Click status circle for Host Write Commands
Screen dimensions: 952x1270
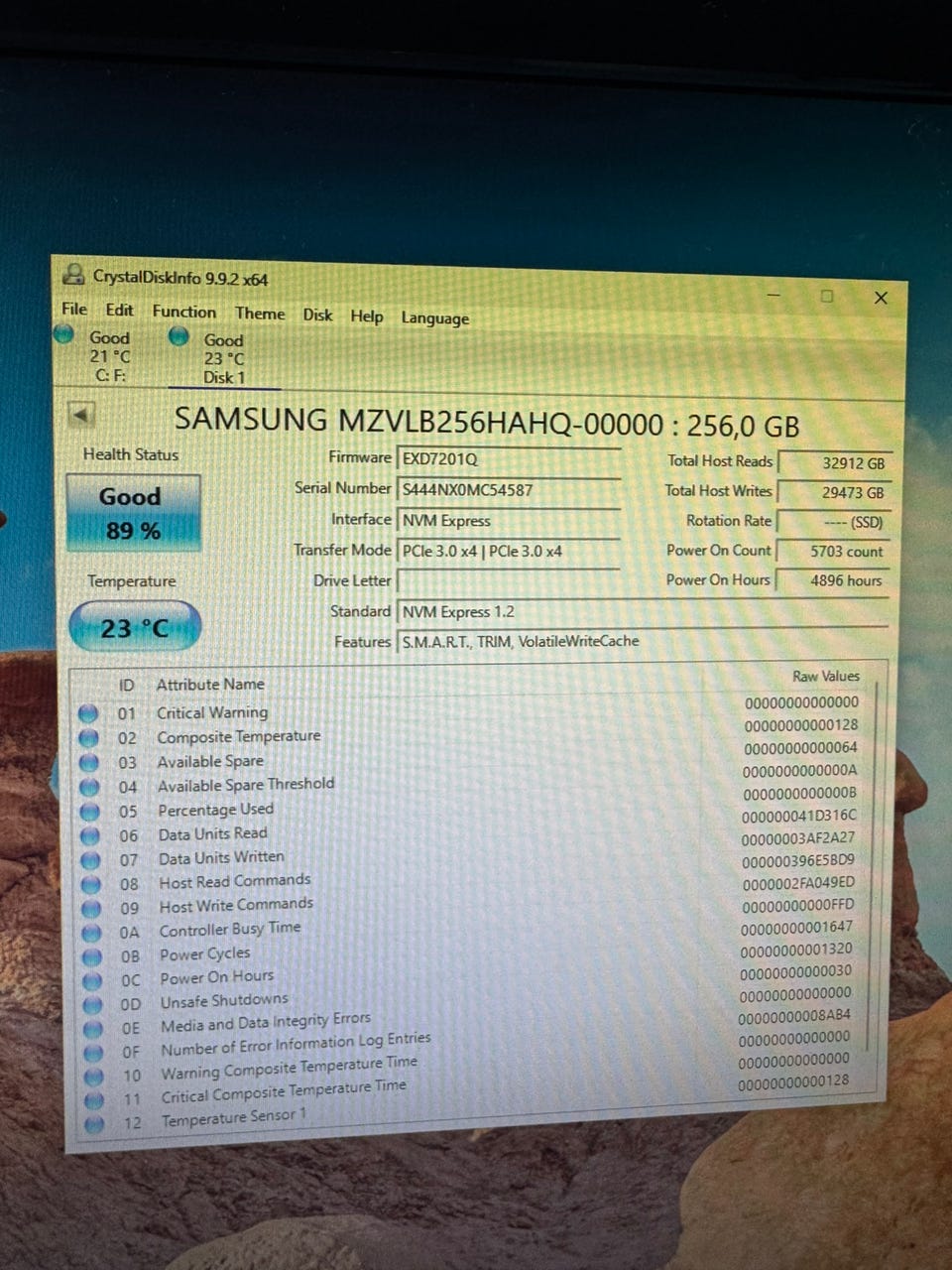[x=91, y=908]
